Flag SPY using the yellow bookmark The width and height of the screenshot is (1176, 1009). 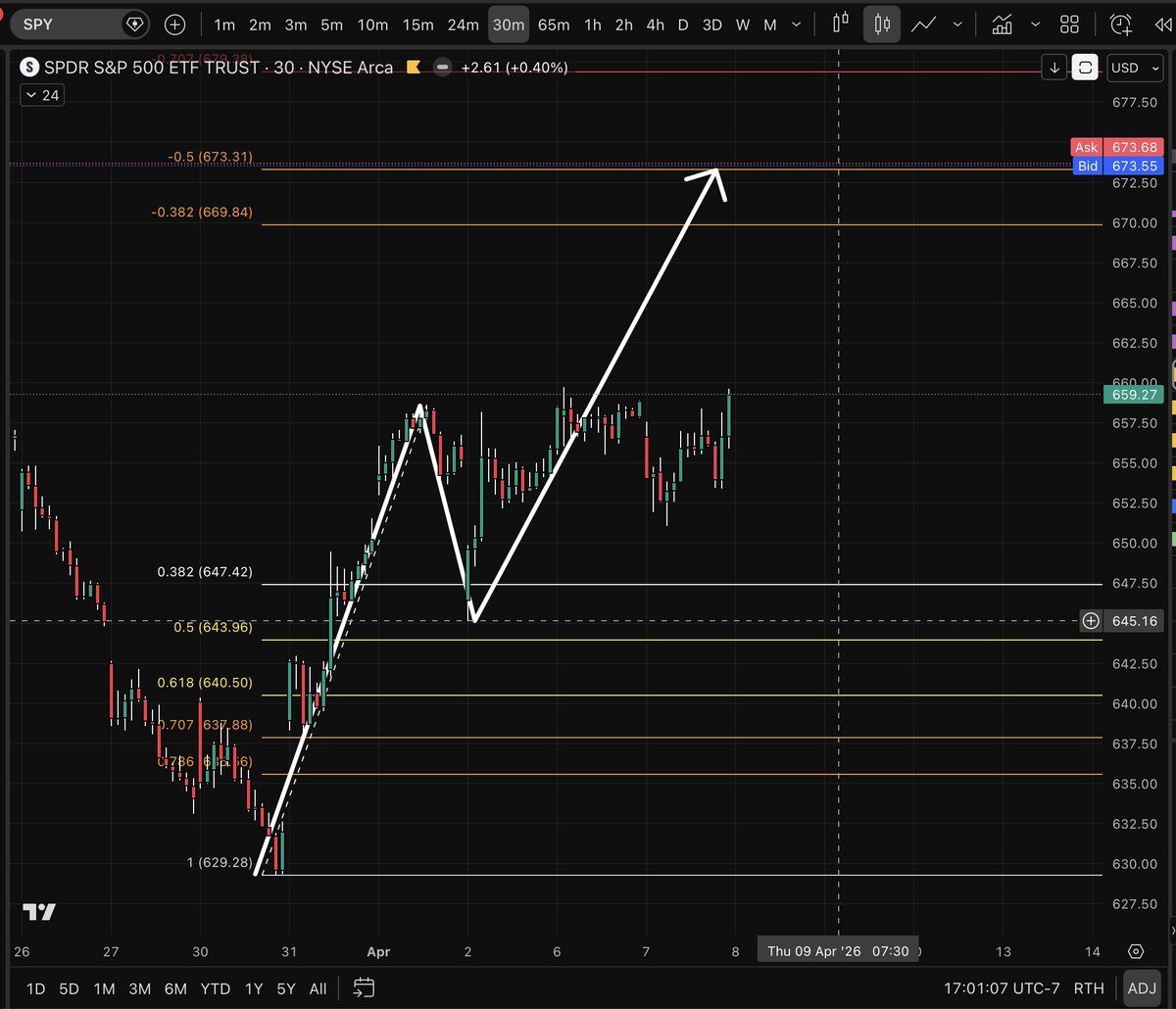click(413, 68)
